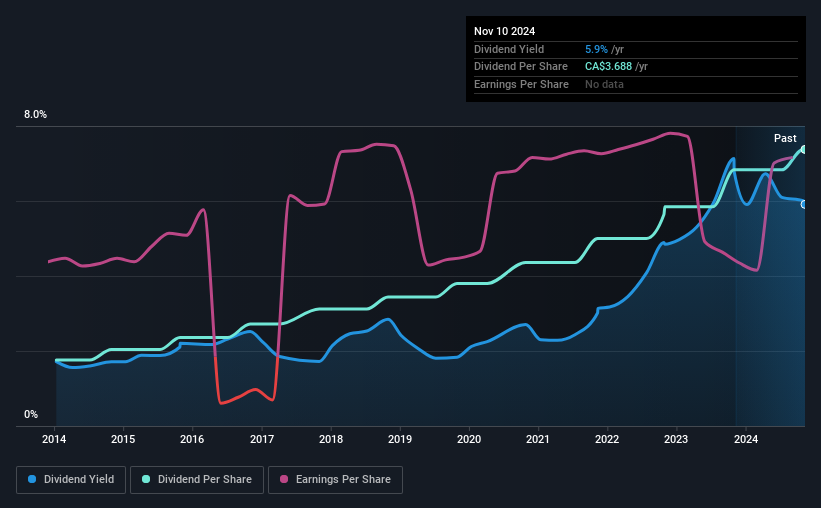Select the 2014 x-axis label

(54, 439)
